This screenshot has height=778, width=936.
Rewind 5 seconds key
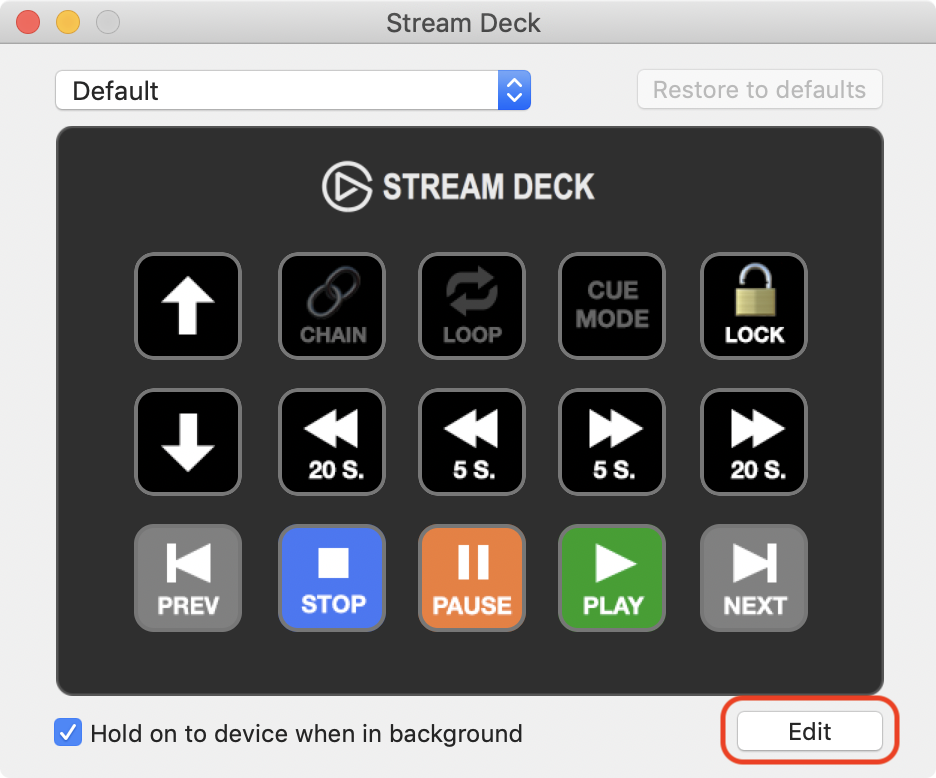coord(472,442)
